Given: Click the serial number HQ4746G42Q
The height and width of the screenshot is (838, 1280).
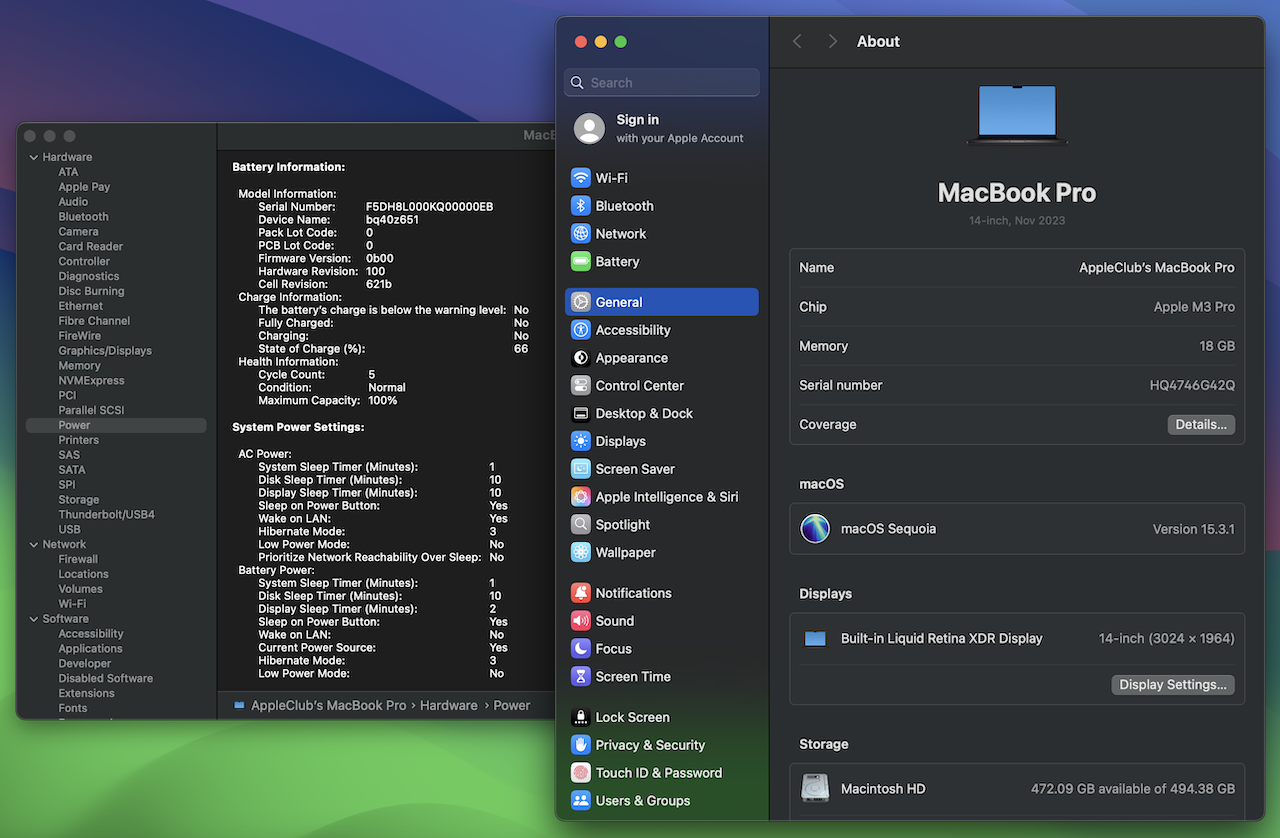Looking at the screenshot, I should coord(1192,385).
